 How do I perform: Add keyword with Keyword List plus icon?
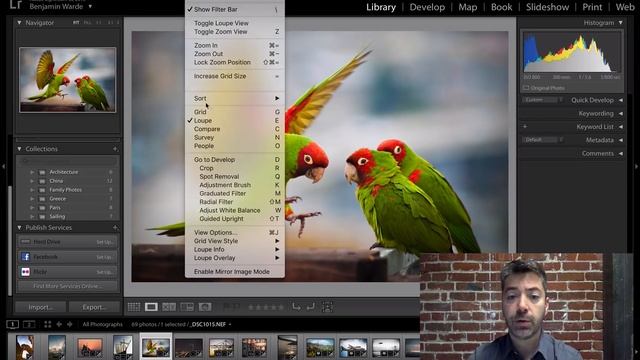525,127
